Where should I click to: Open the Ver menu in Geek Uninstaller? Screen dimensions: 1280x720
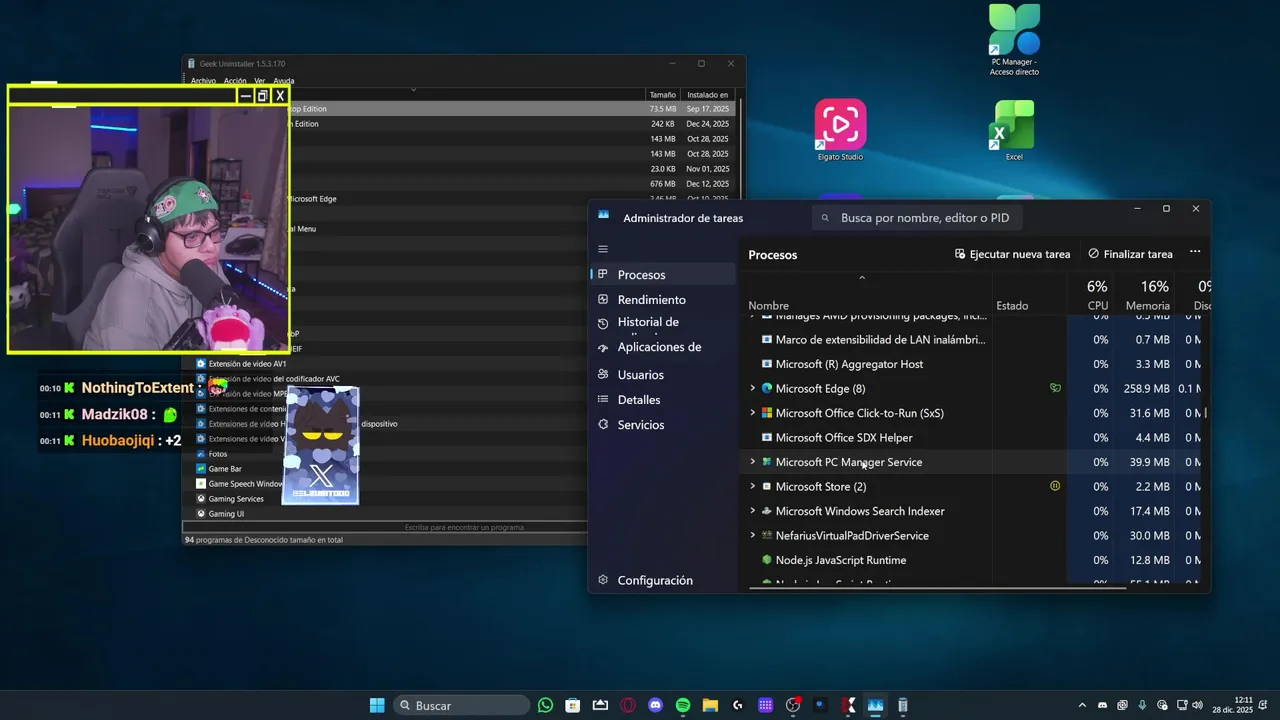(x=260, y=81)
